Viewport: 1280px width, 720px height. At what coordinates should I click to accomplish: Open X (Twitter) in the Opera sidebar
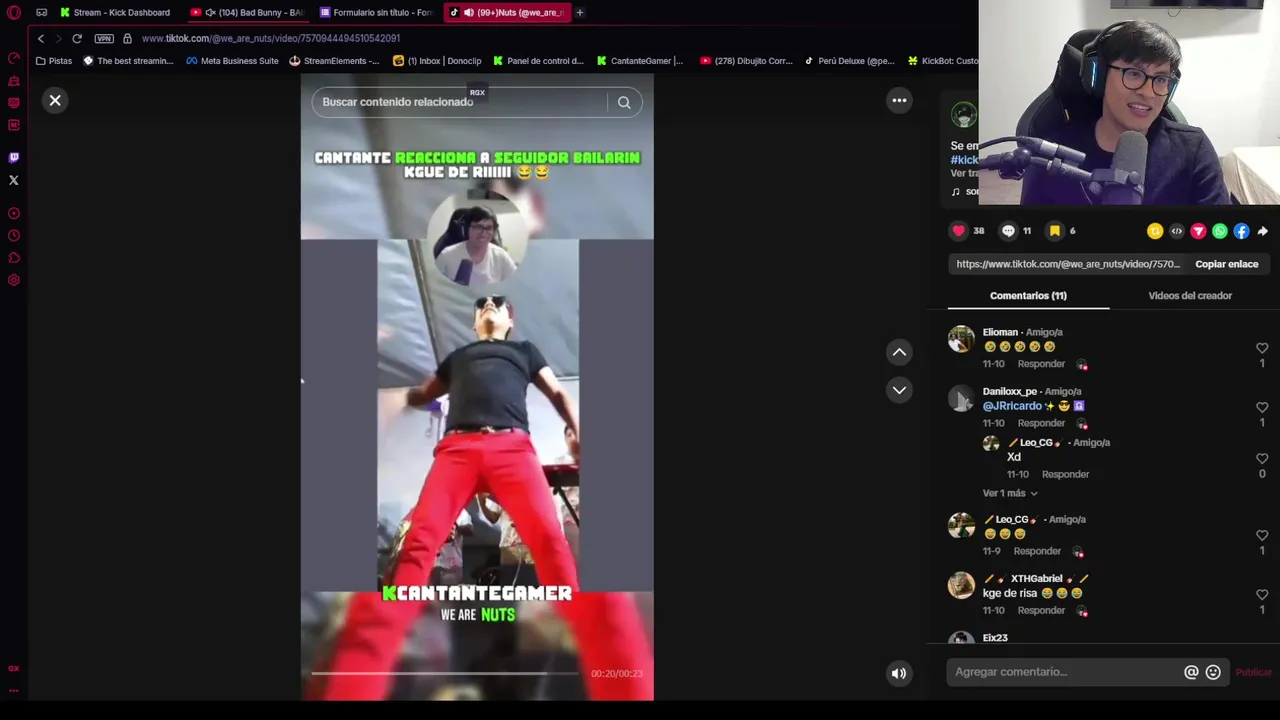[x=14, y=180]
